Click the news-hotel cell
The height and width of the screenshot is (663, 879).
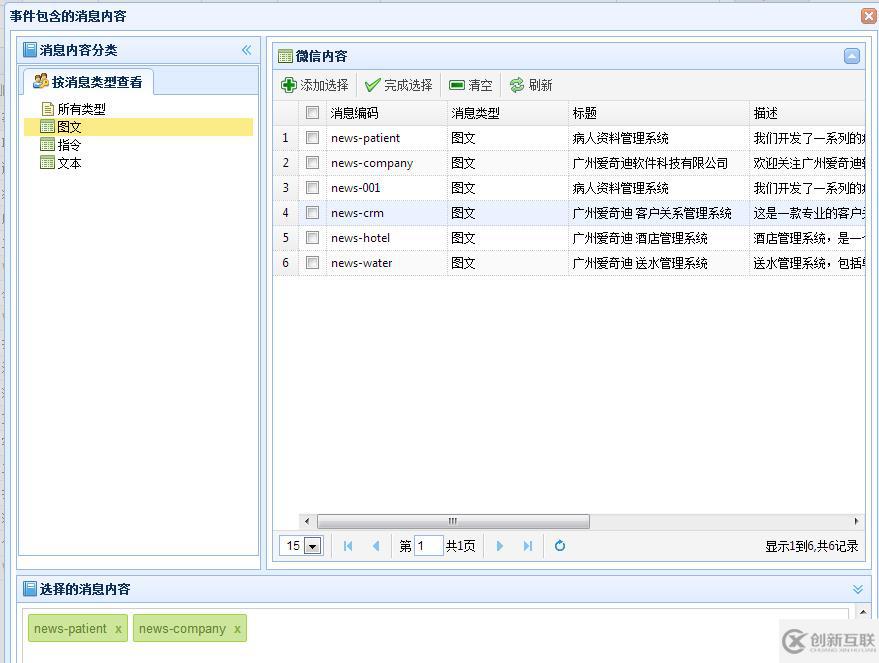click(387, 238)
